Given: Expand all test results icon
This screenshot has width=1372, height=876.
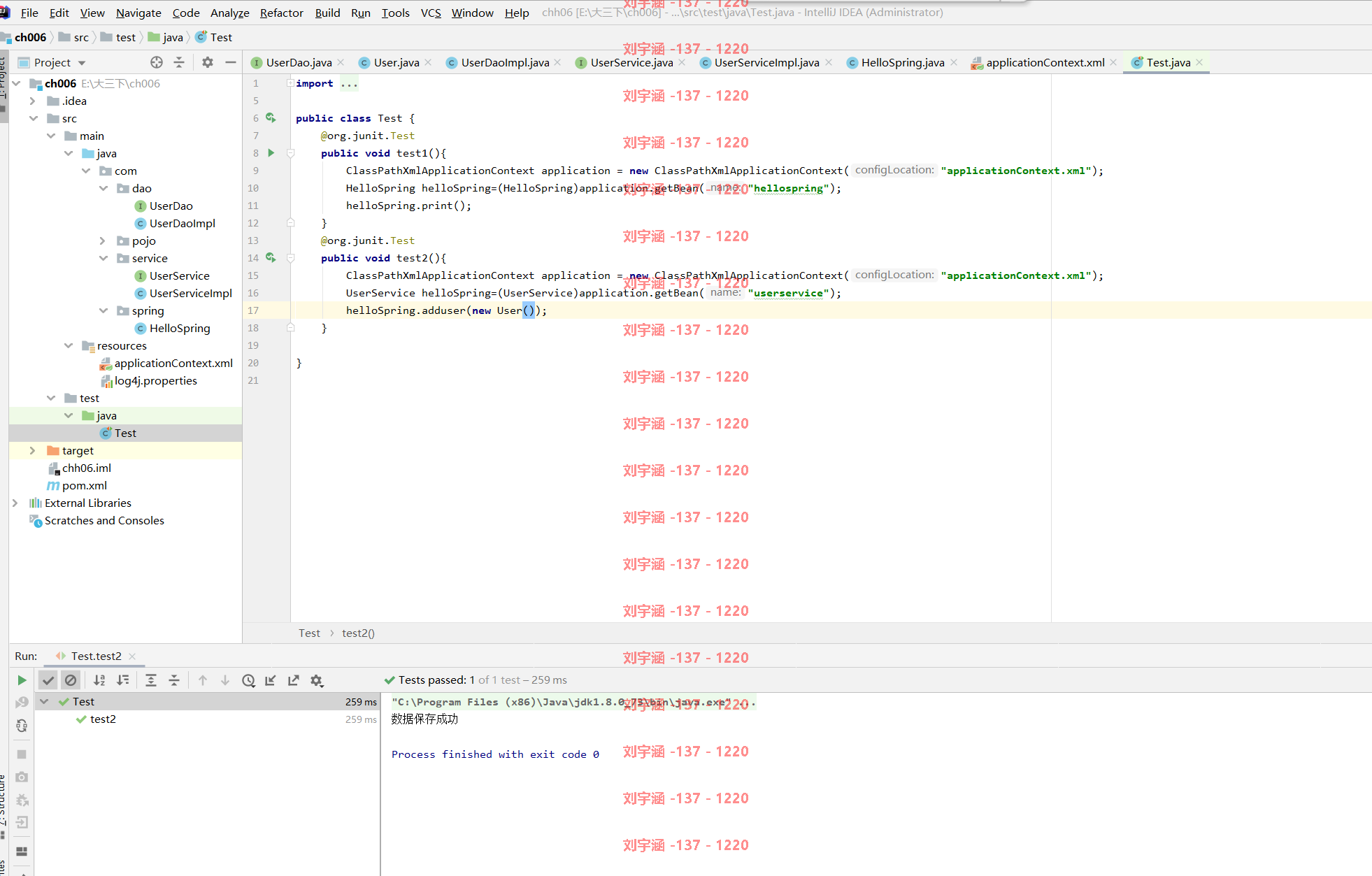Looking at the screenshot, I should [151, 680].
